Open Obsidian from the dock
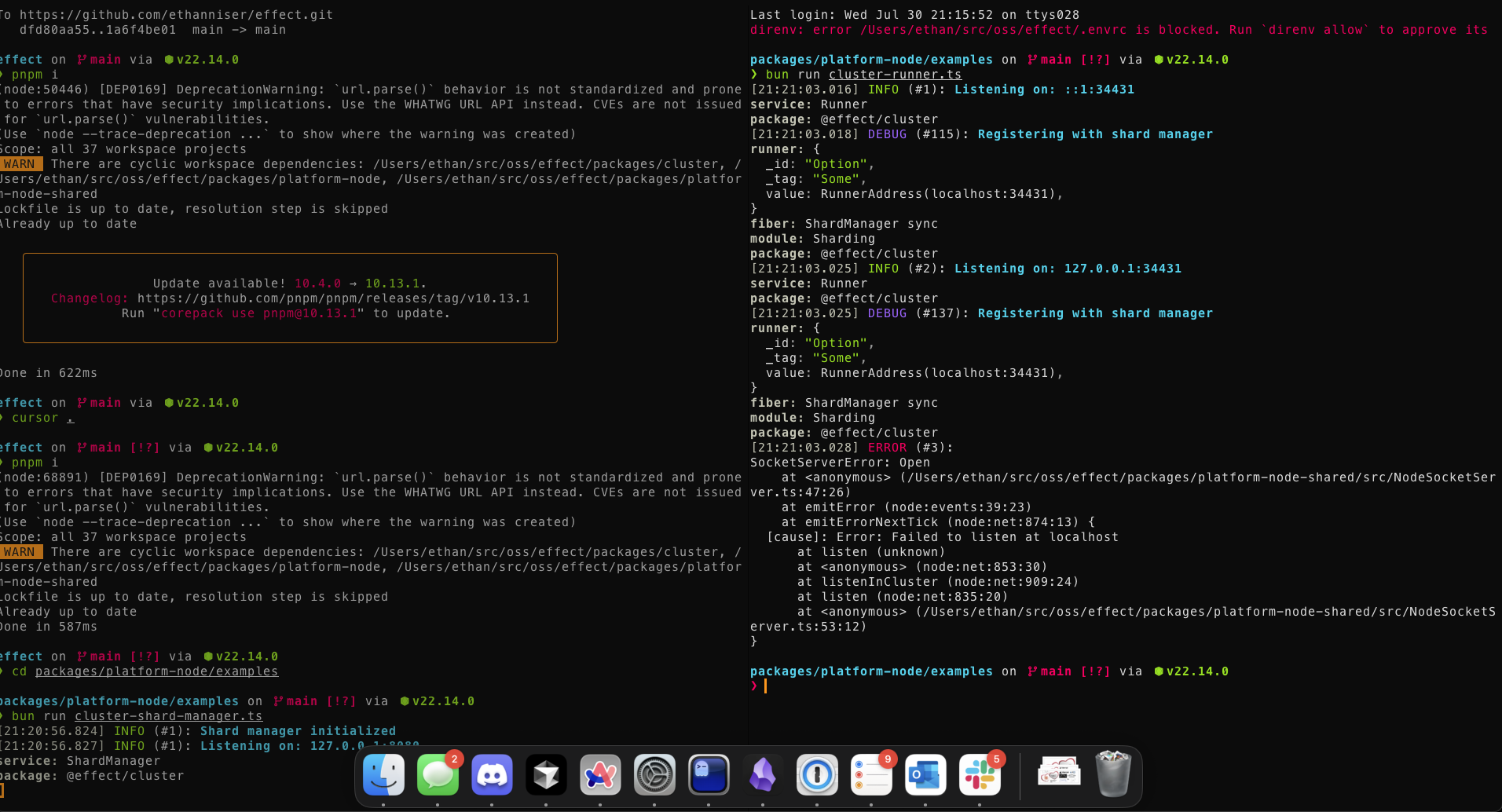The width and height of the screenshot is (1502, 812). coord(763,775)
